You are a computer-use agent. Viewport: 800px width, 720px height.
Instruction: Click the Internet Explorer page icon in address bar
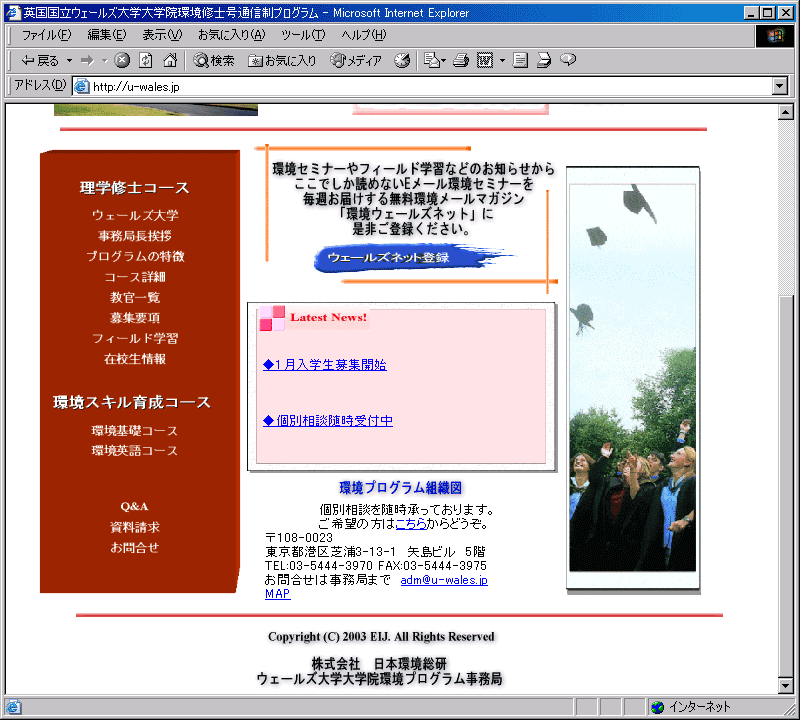tap(82, 86)
